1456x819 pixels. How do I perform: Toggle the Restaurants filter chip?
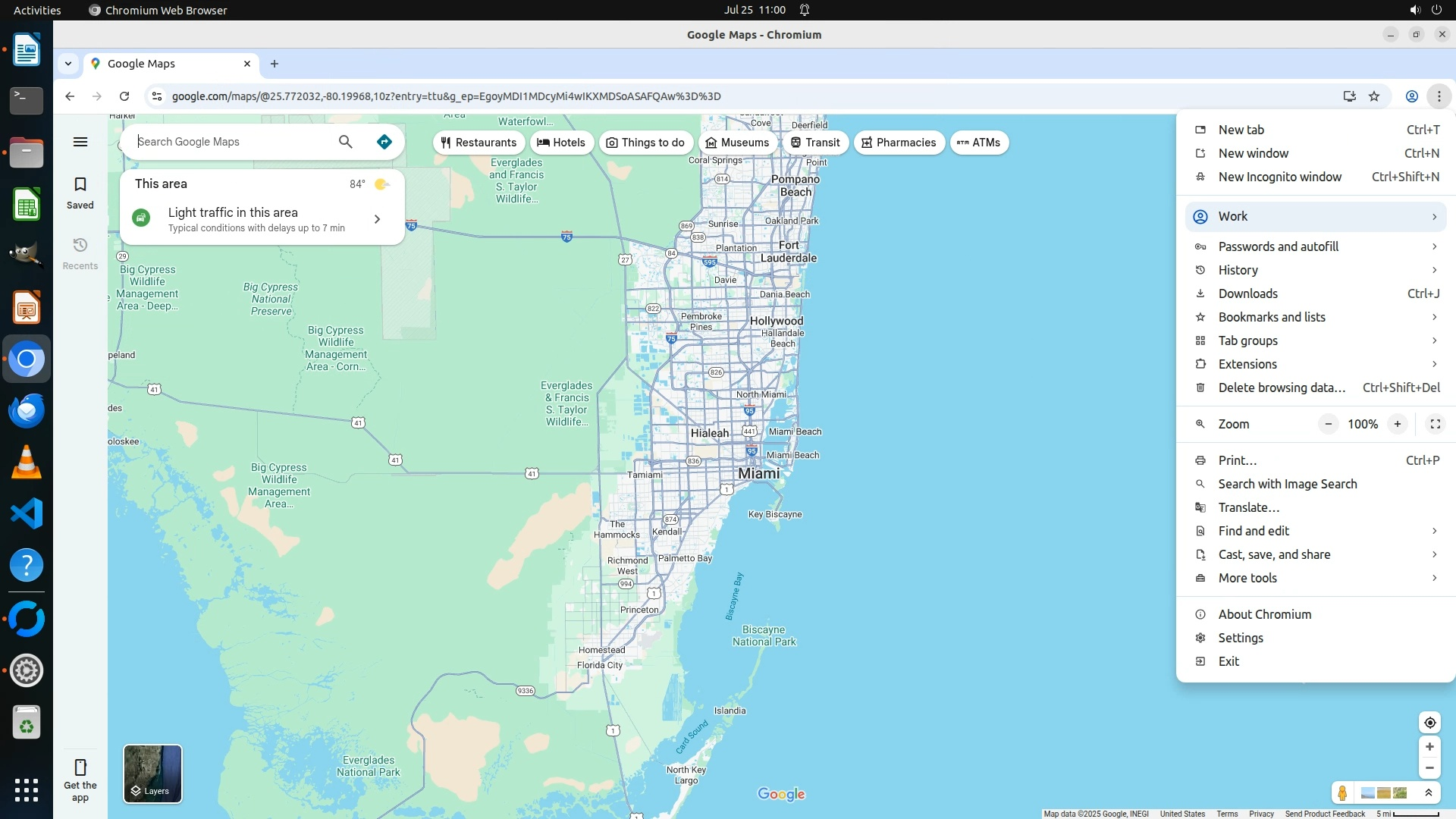click(x=479, y=143)
